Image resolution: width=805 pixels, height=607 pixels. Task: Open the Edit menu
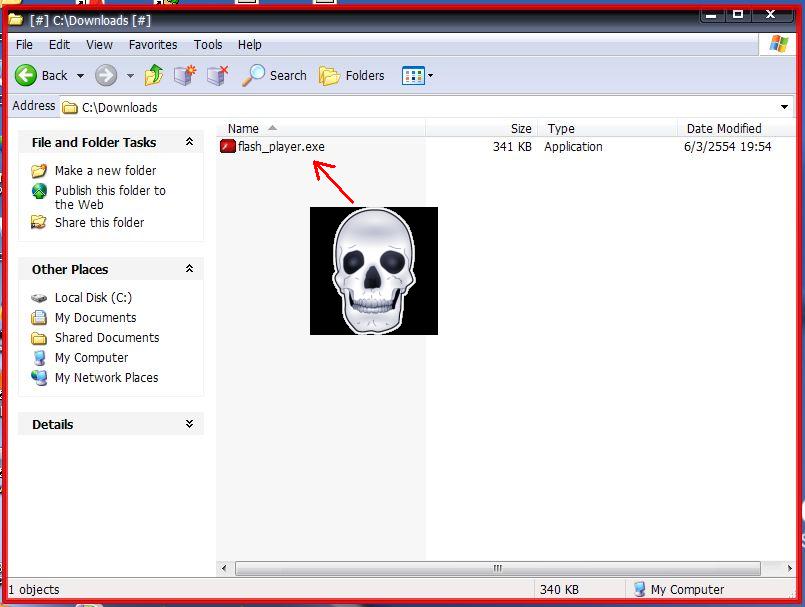(59, 45)
